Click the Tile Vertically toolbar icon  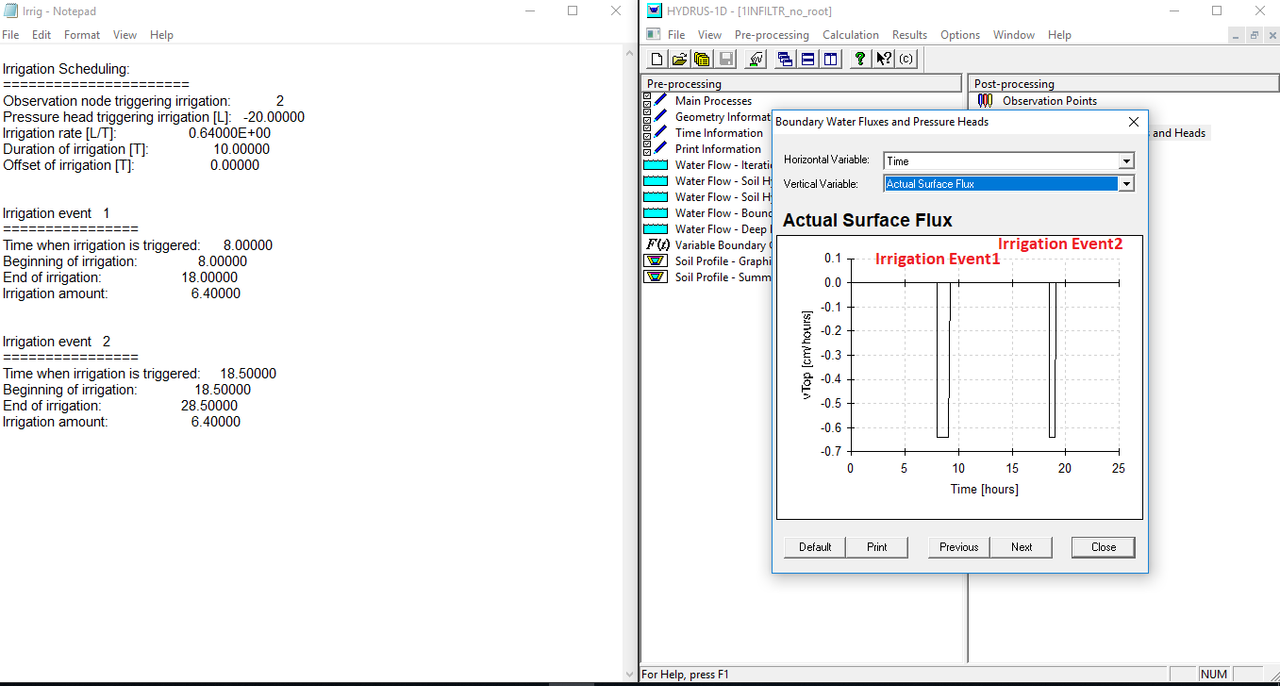point(831,59)
